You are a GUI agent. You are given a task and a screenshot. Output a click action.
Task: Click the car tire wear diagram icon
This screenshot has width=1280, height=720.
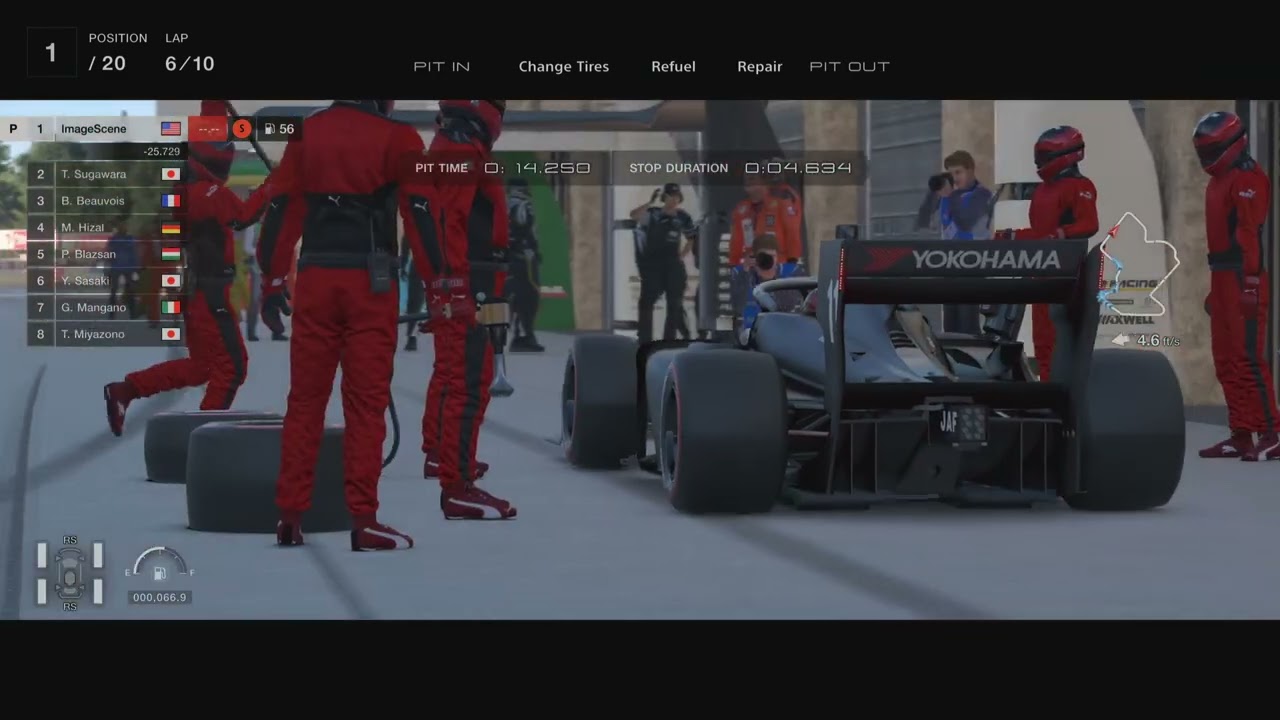tap(70, 573)
